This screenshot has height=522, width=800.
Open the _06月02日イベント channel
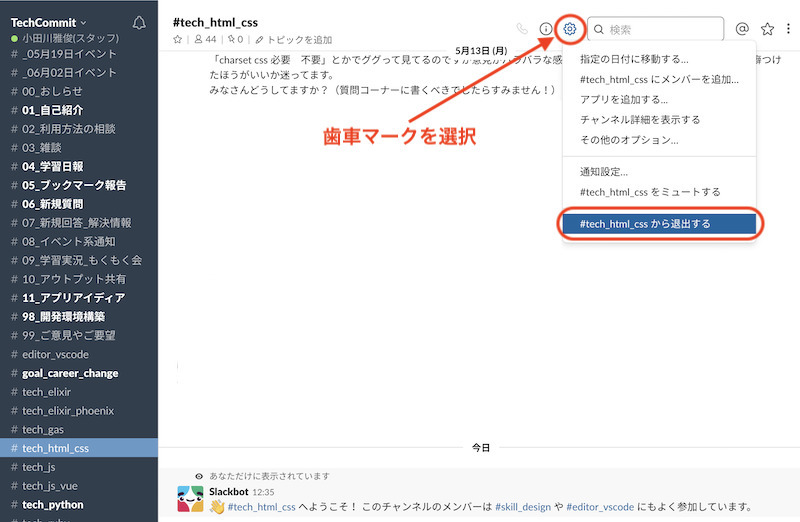(x=79, y=73)
